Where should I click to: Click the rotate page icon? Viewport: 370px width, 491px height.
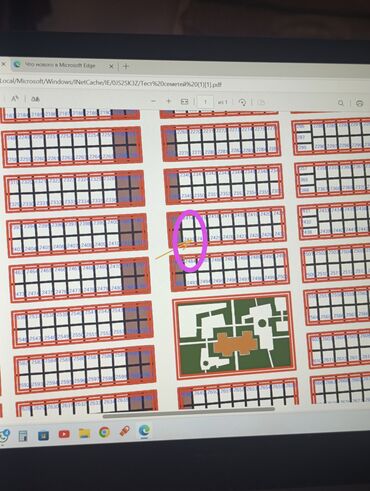(x=243, y=102)
